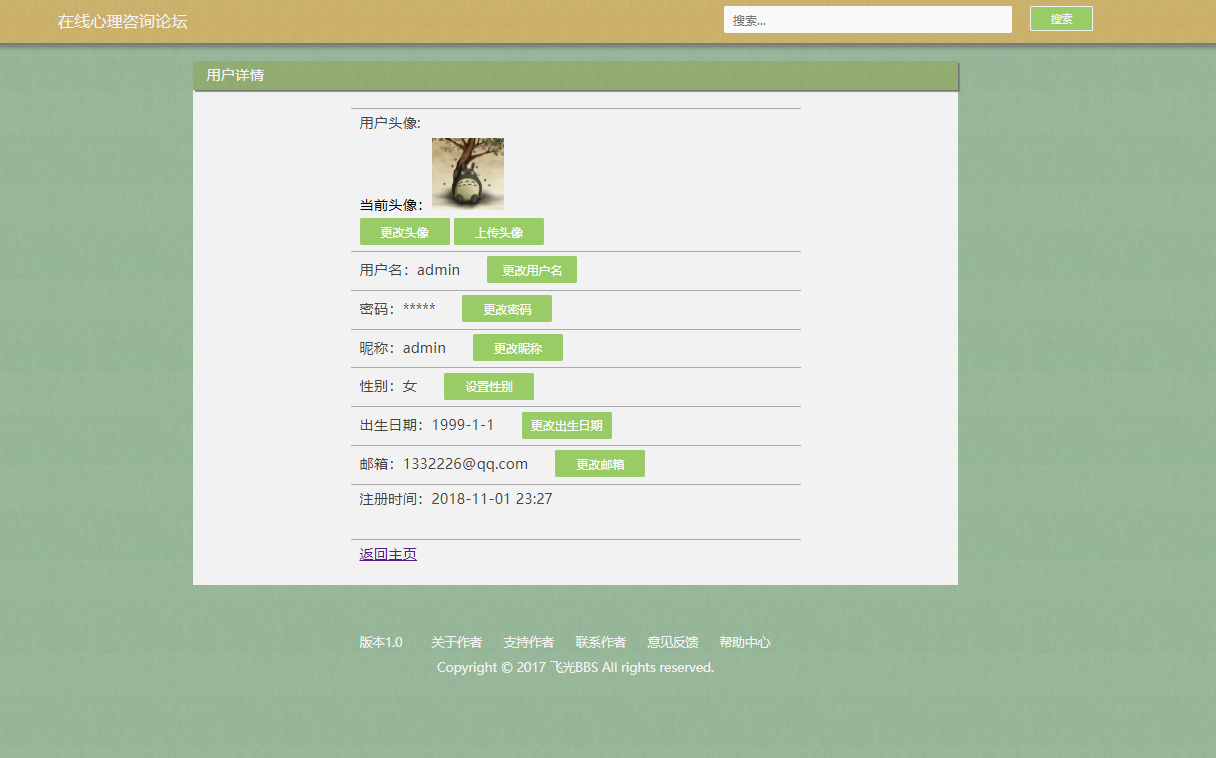Click 支持作者 in the footer
The width and height of the screenshot is (1216, 758).
529,642
